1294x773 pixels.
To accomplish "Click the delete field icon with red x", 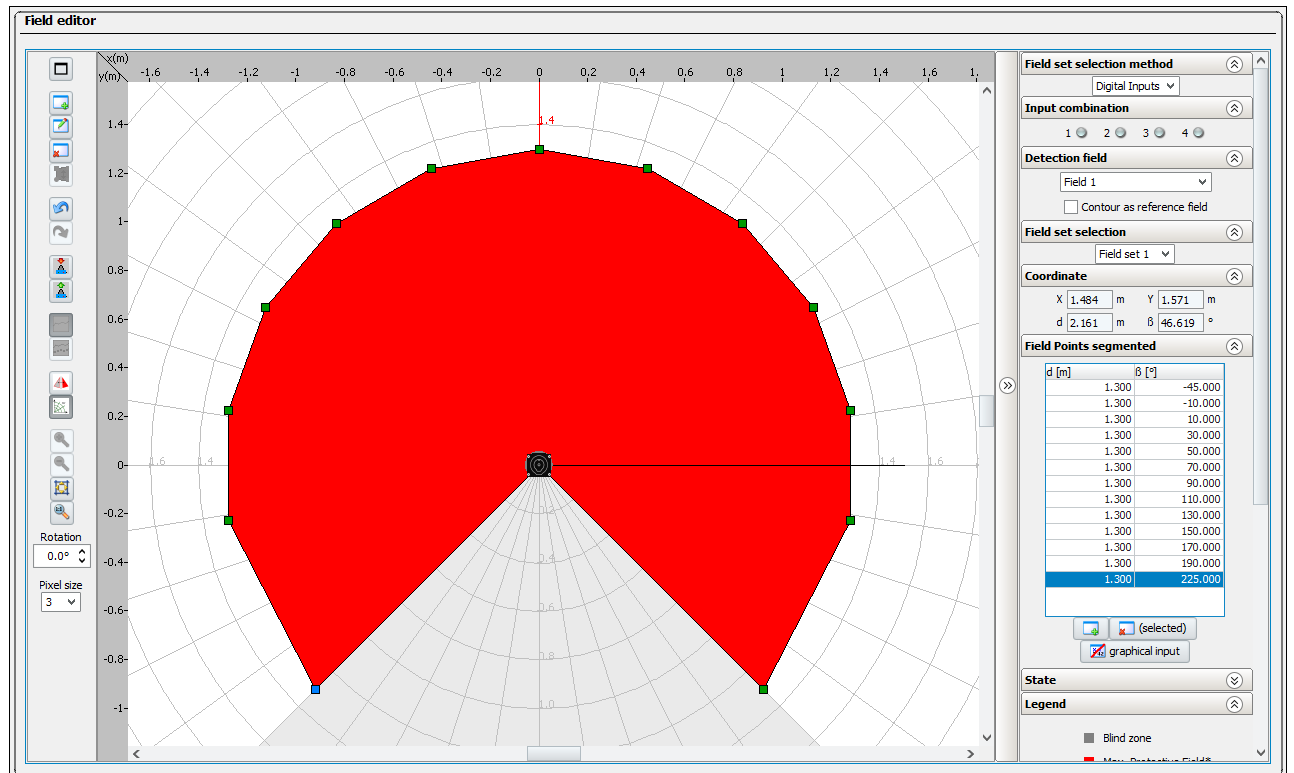I will pyautogui.click(x=61, y=150).
